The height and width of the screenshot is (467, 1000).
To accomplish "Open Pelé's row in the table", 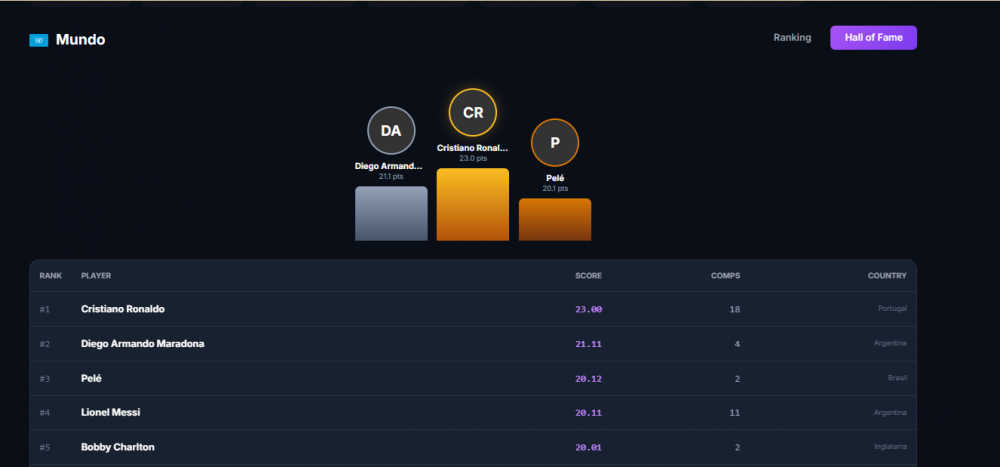I will click(473, 378).
